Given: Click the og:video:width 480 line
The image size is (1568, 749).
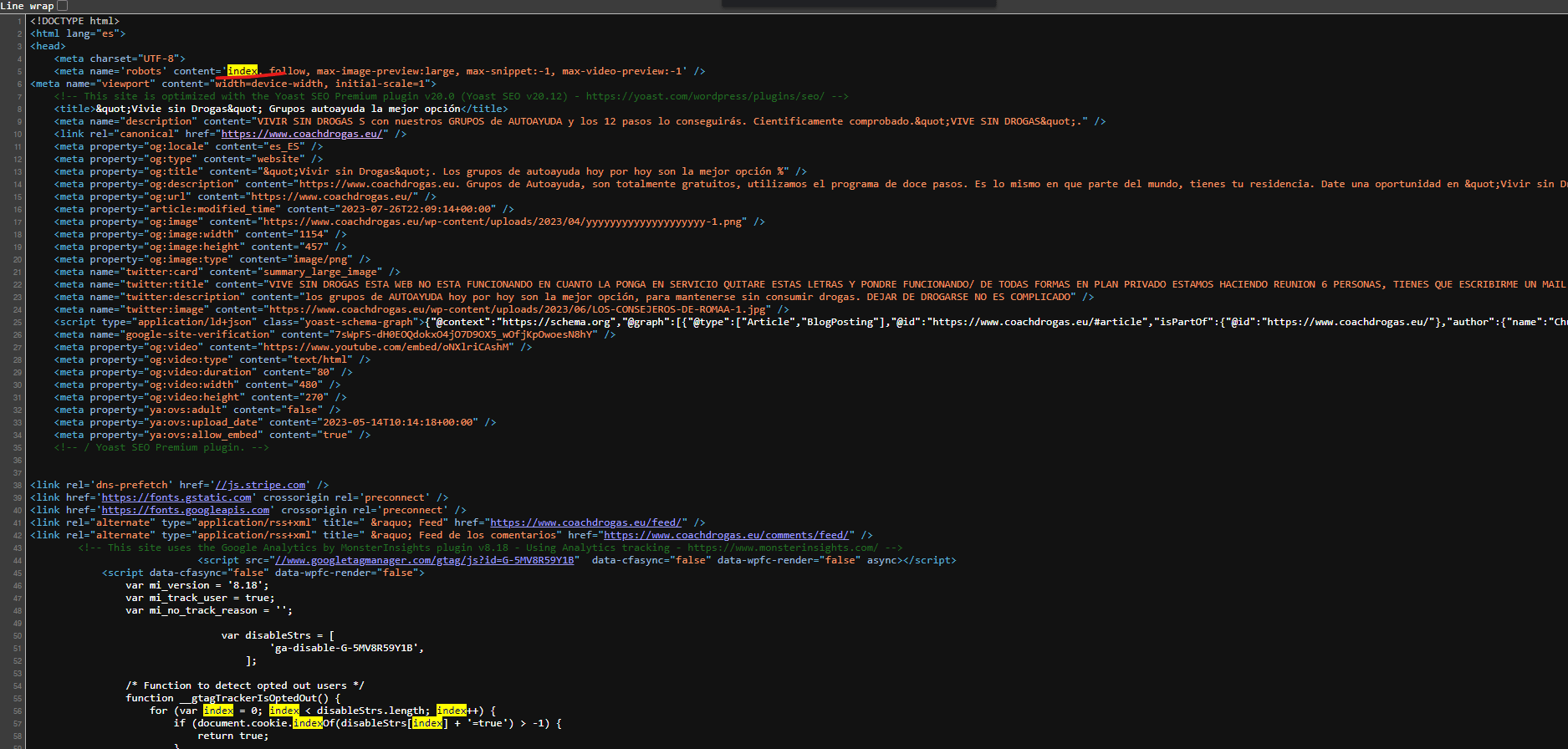Looking at the screenshot, I should (x=197, y=385).
